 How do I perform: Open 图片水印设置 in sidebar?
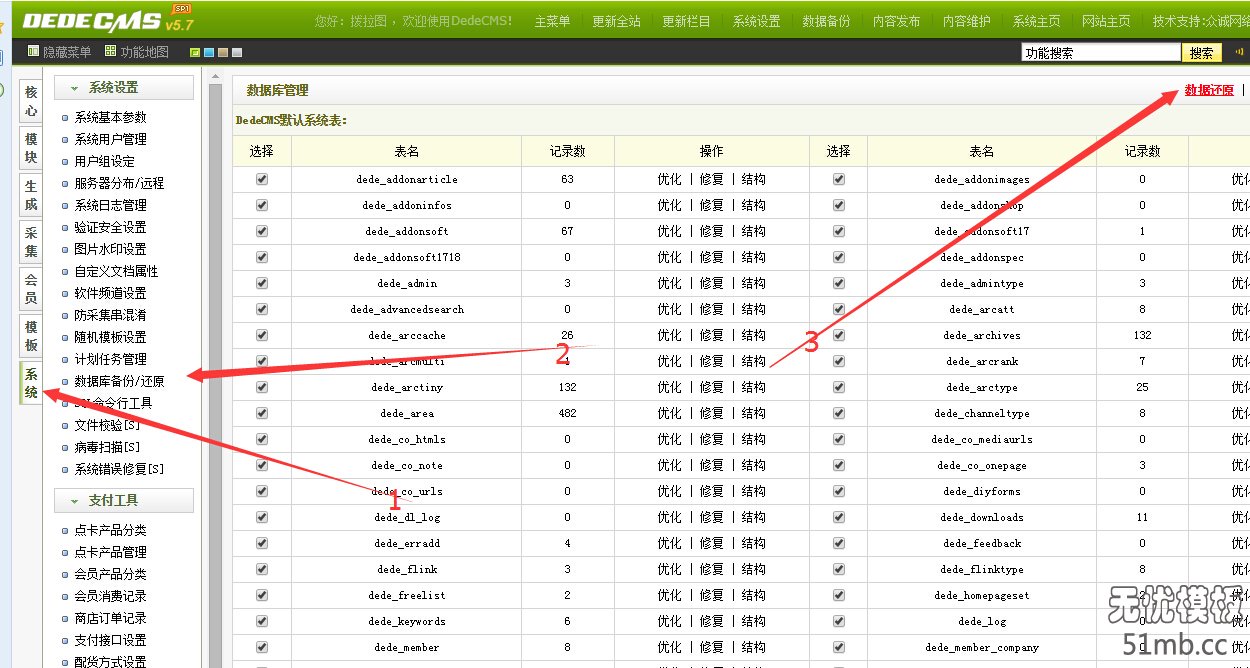pos(110,249)
